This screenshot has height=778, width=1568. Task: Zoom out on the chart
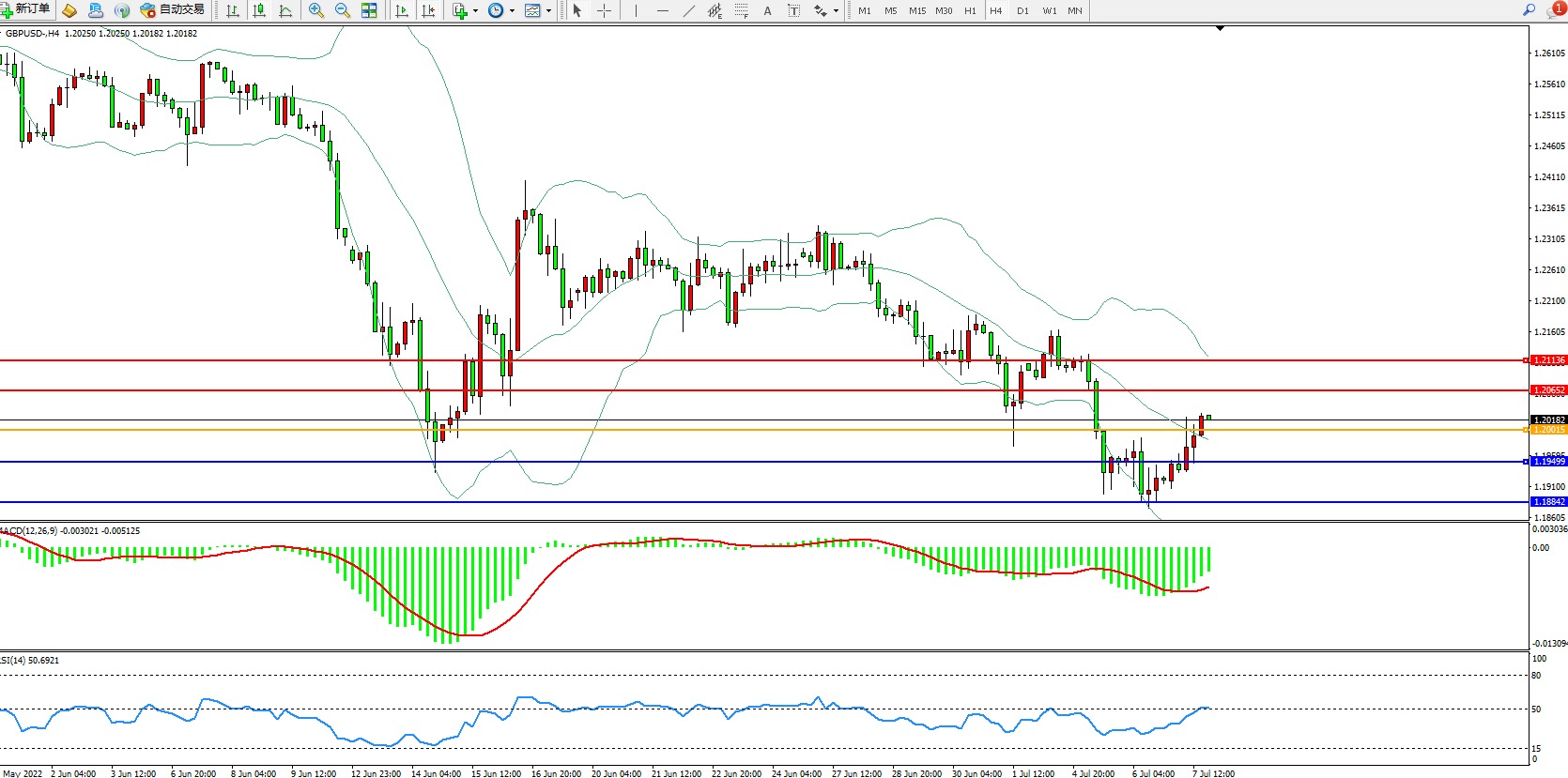tap(343, 10)
